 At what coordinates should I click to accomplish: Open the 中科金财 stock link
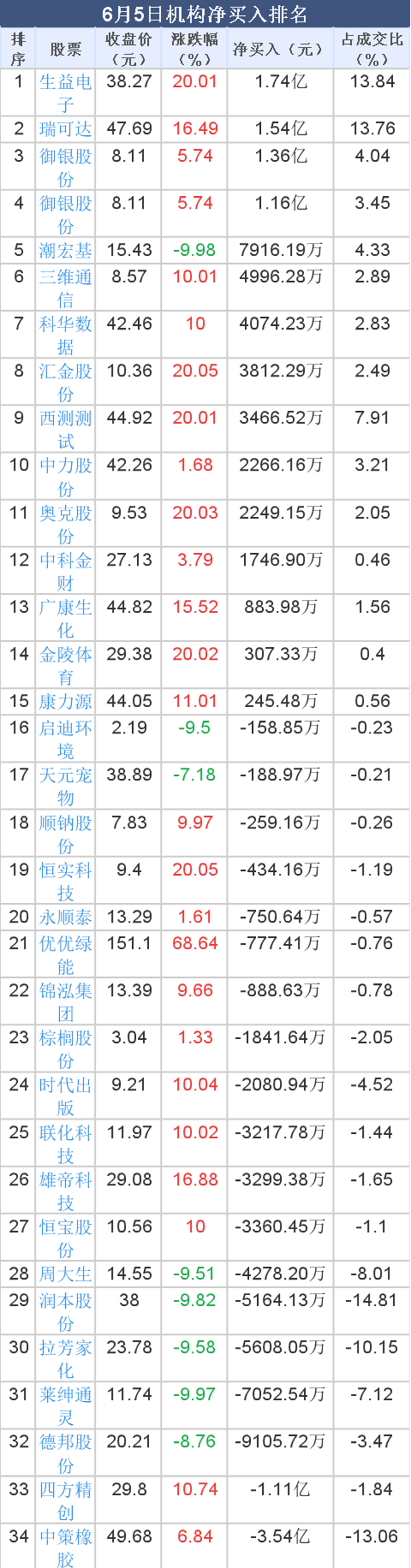pyautogui.click(x=66, y=571)
